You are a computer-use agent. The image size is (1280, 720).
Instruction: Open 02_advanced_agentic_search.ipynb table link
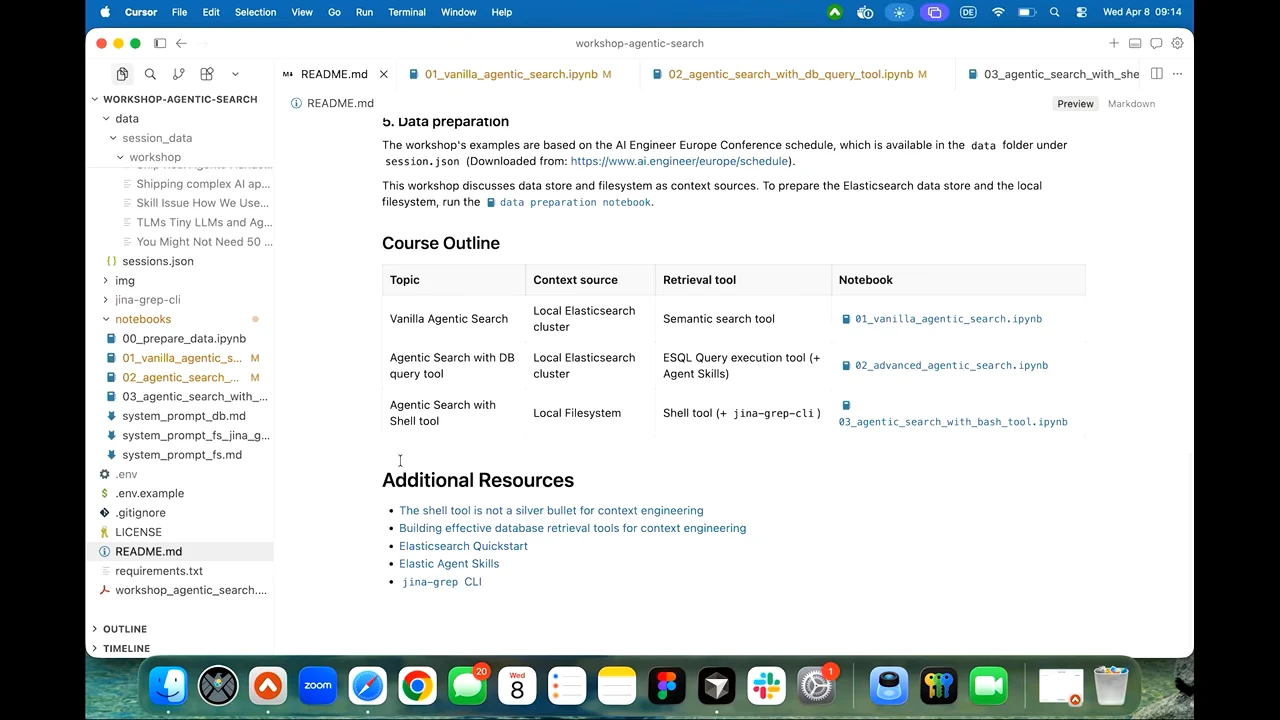point(944,365)
